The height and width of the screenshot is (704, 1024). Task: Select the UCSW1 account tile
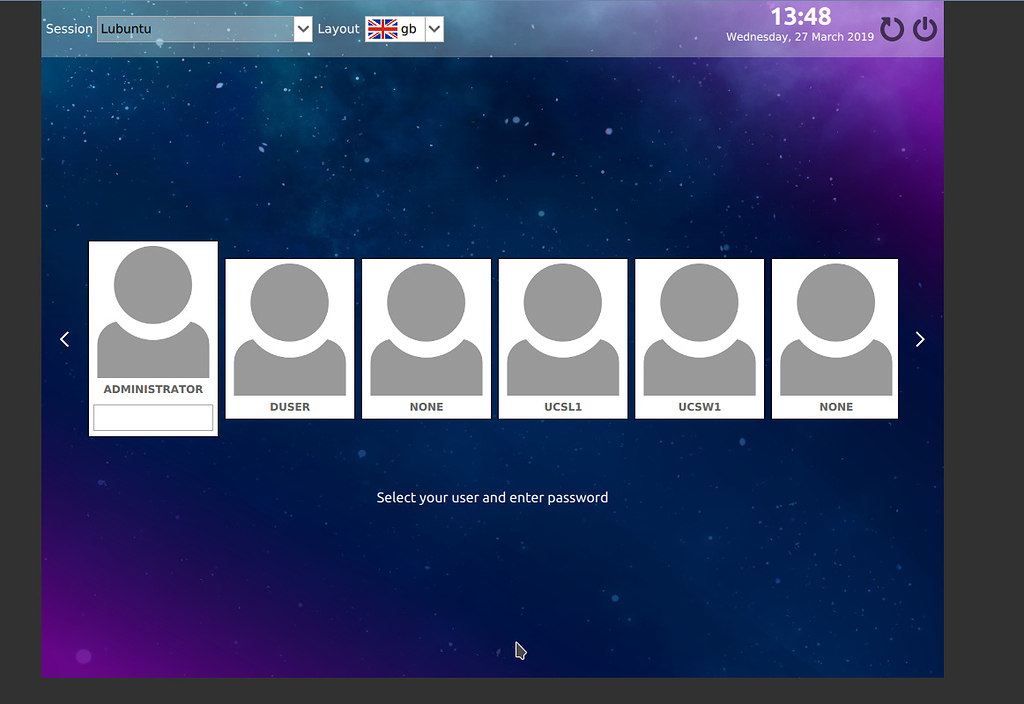[698, 337]
